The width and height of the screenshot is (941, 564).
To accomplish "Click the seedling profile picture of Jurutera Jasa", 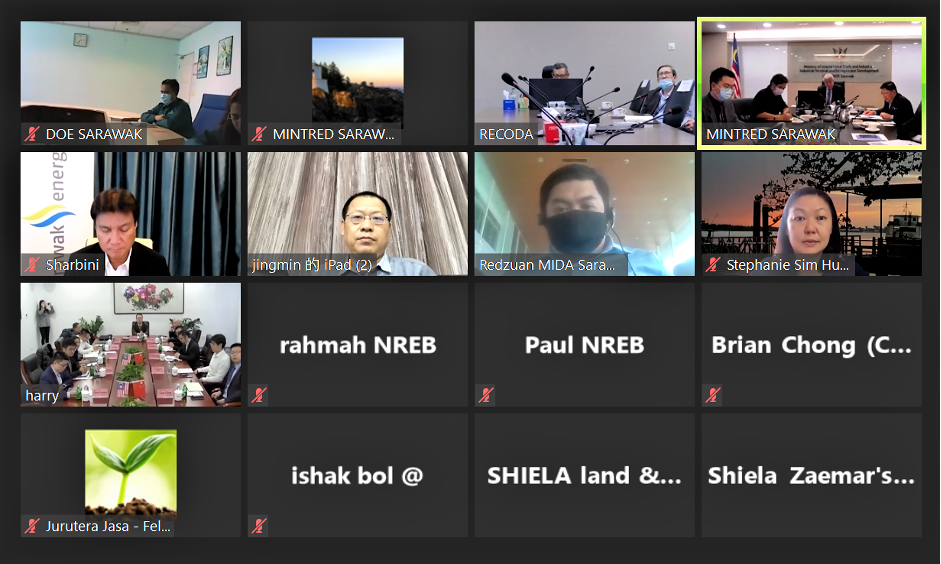I will click(x=131, y=472).
